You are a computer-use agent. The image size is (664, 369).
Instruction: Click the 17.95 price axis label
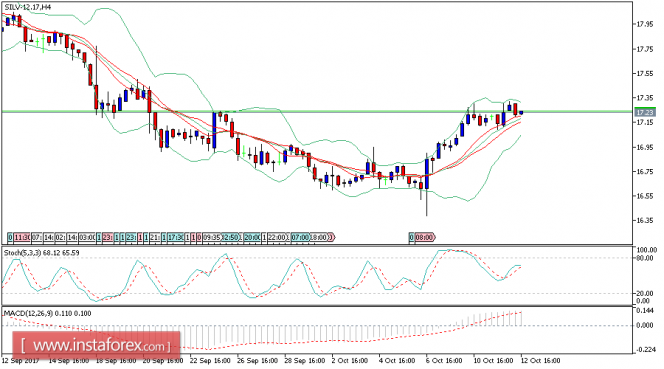coord(645,24)
